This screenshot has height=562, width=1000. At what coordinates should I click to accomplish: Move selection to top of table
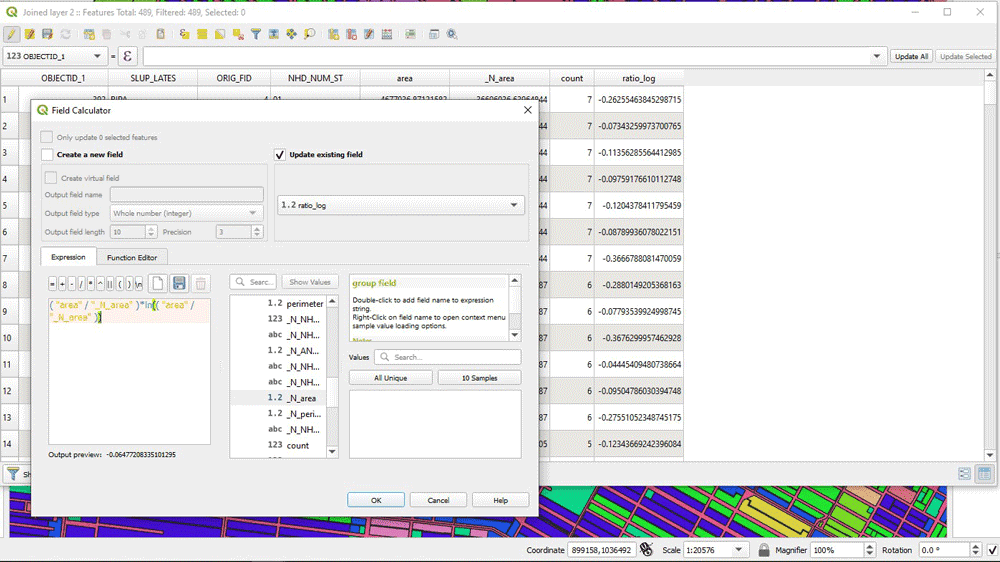point(274,34)
